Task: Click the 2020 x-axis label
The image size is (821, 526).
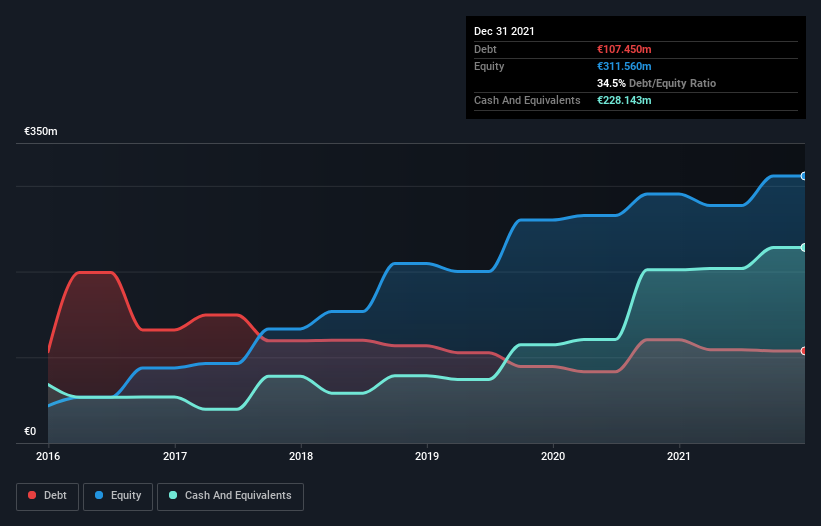Action: point(553,456)
